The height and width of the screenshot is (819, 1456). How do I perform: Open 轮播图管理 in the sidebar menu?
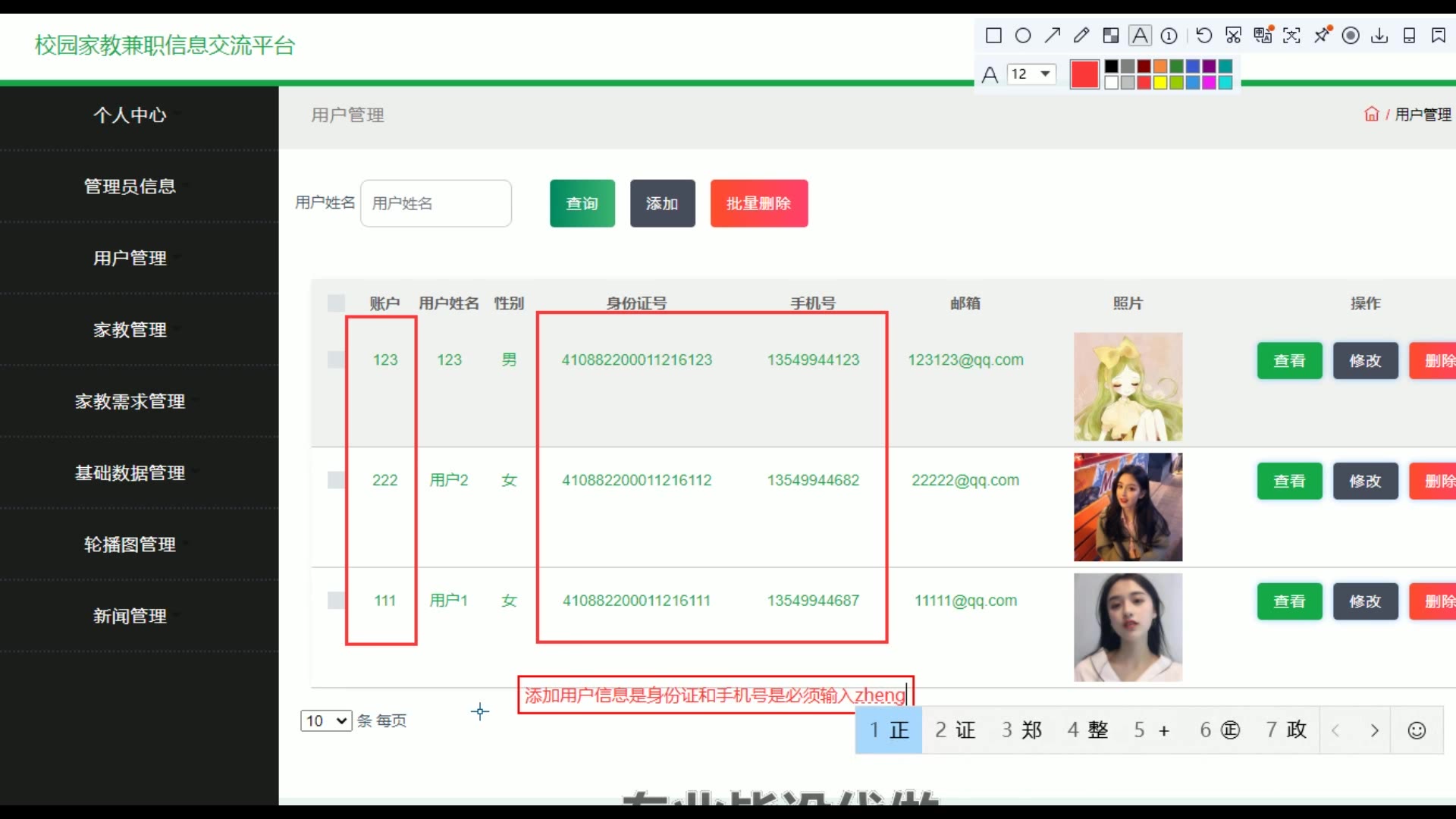click(130, 544)
